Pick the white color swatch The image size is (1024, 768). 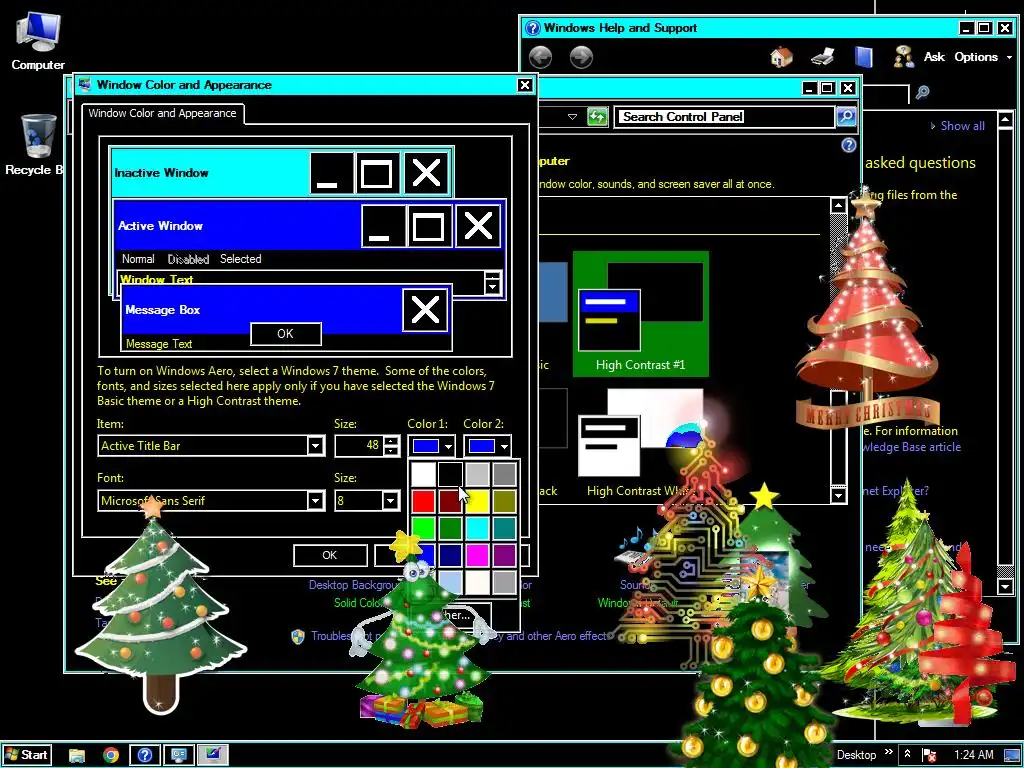tap(423, 474)
